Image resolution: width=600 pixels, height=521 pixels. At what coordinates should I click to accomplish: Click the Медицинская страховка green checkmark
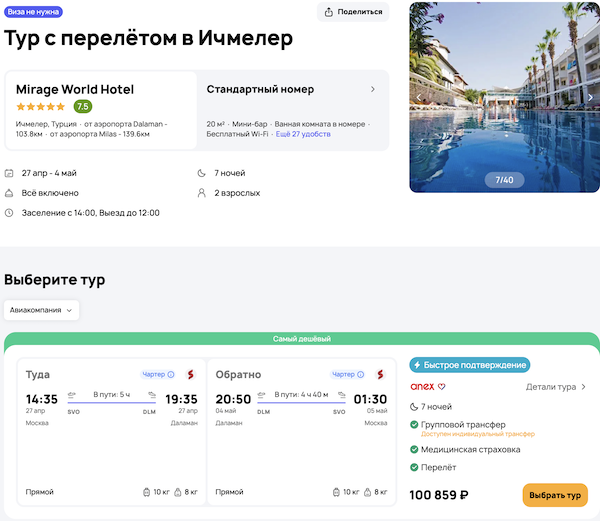click(x=414, y=450)
